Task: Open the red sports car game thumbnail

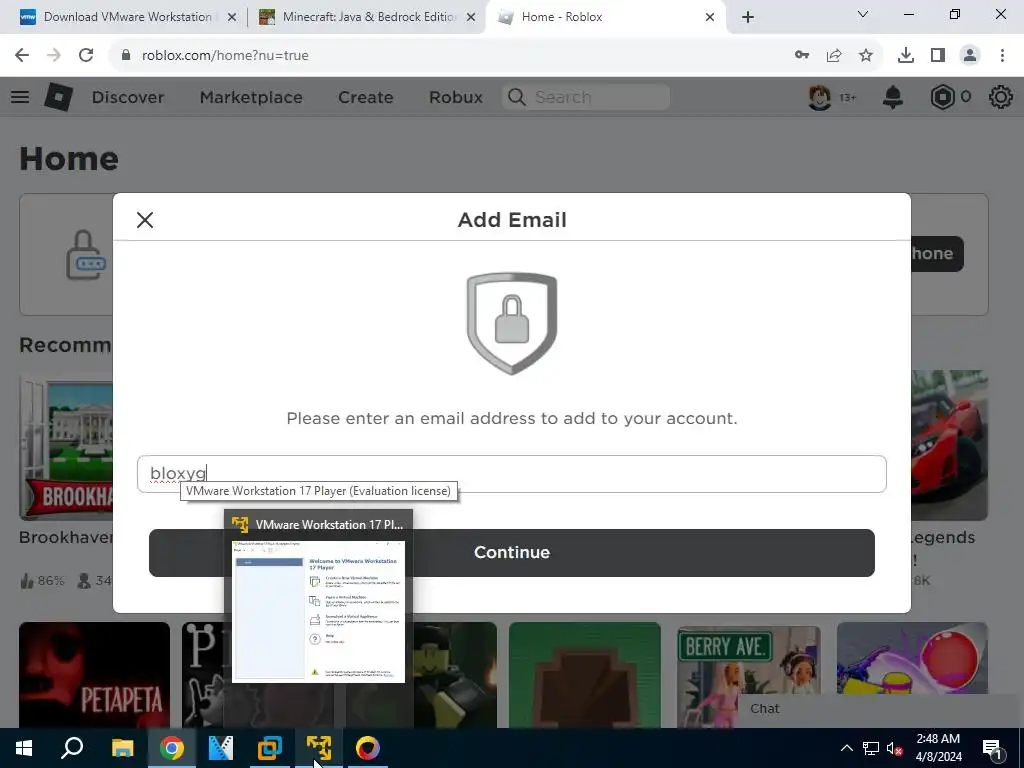Action: [x=950, y=445]
